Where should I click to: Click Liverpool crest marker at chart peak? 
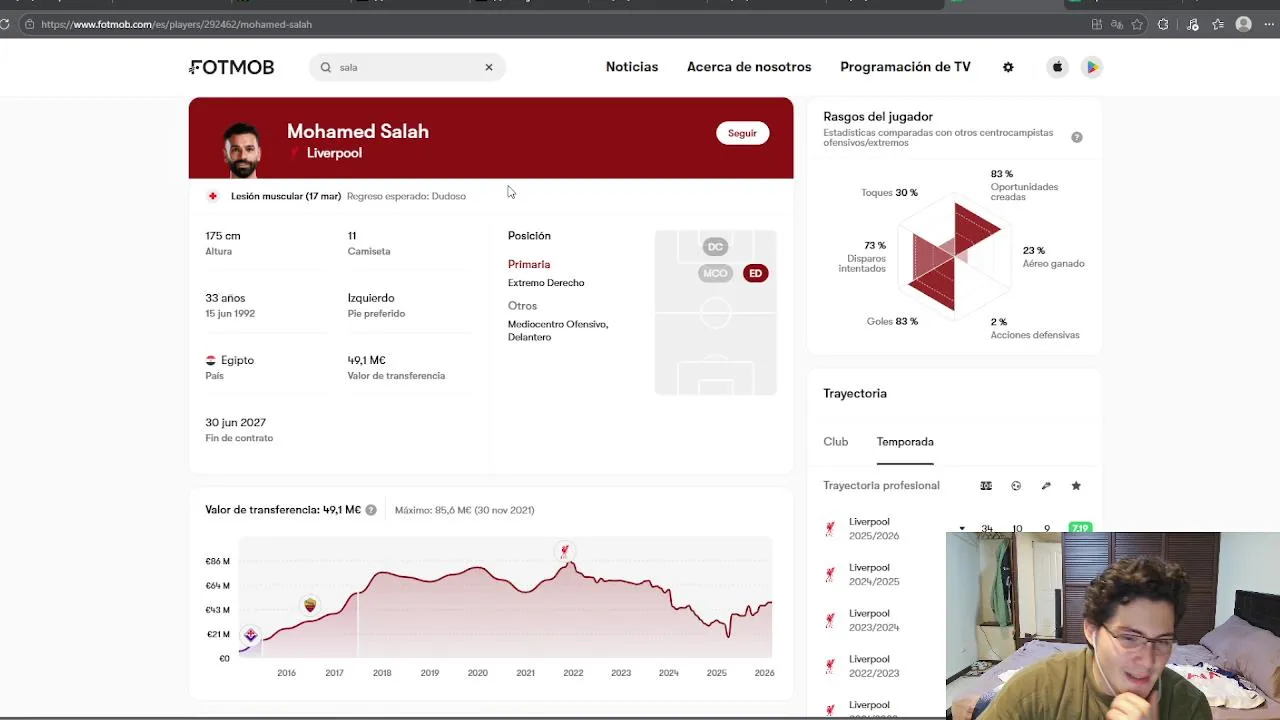(565, 551)
